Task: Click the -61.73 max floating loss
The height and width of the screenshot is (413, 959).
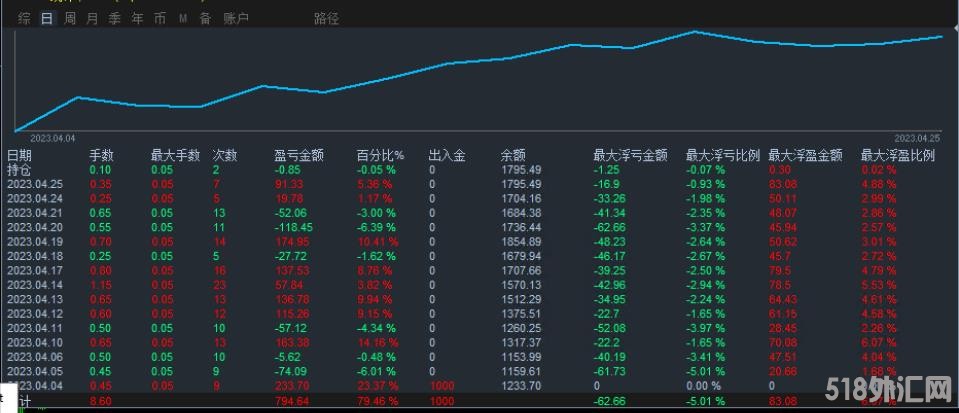Action: click(x=609, y=371)
